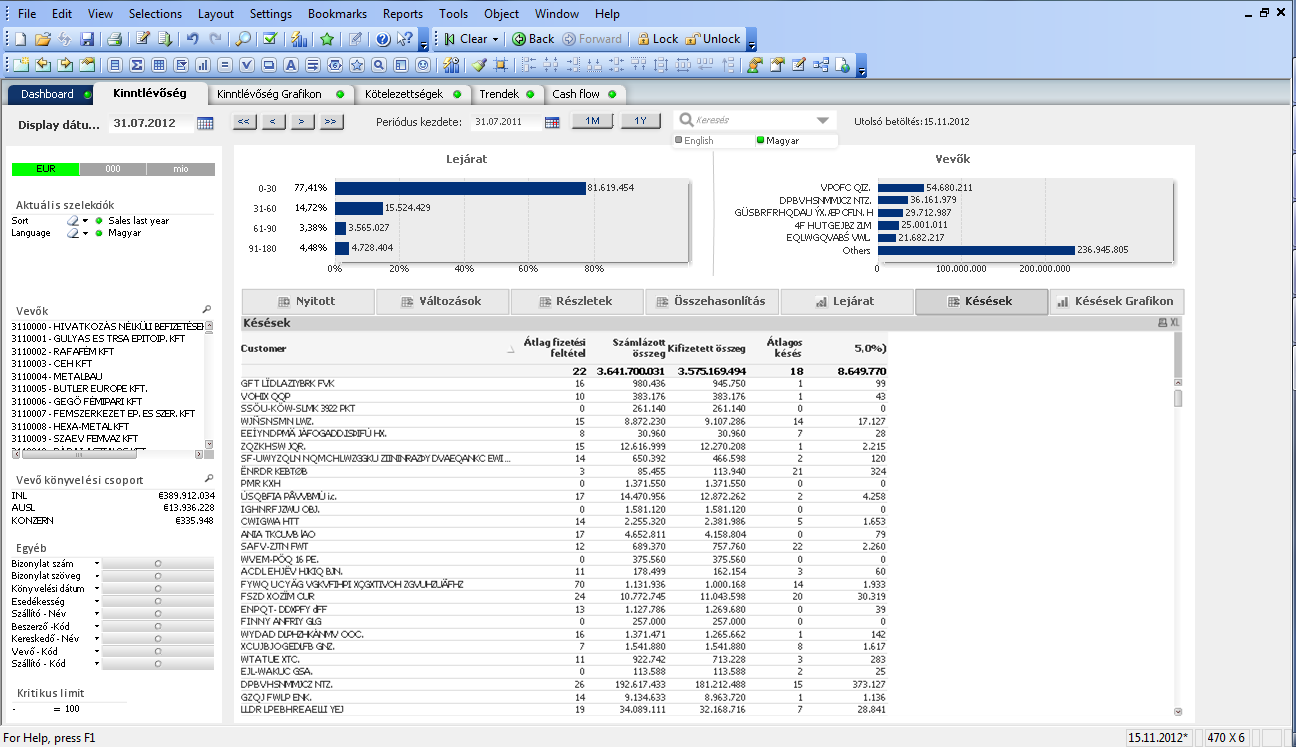Expand the Esedékesség dropdown
1296x747 pixels.
[97, 601]
